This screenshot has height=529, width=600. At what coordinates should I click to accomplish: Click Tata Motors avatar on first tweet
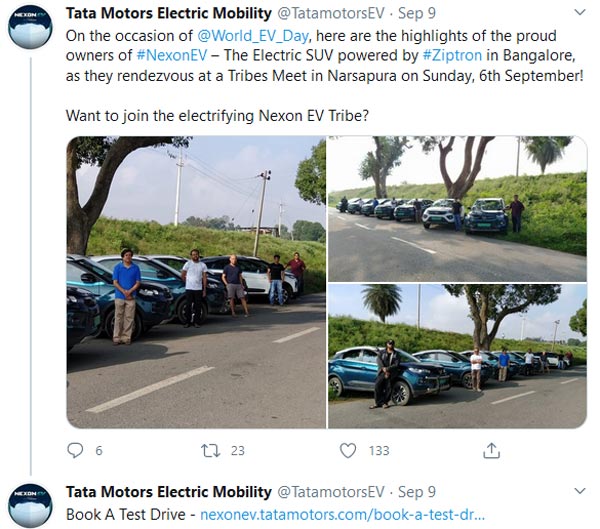coord(30,27)
